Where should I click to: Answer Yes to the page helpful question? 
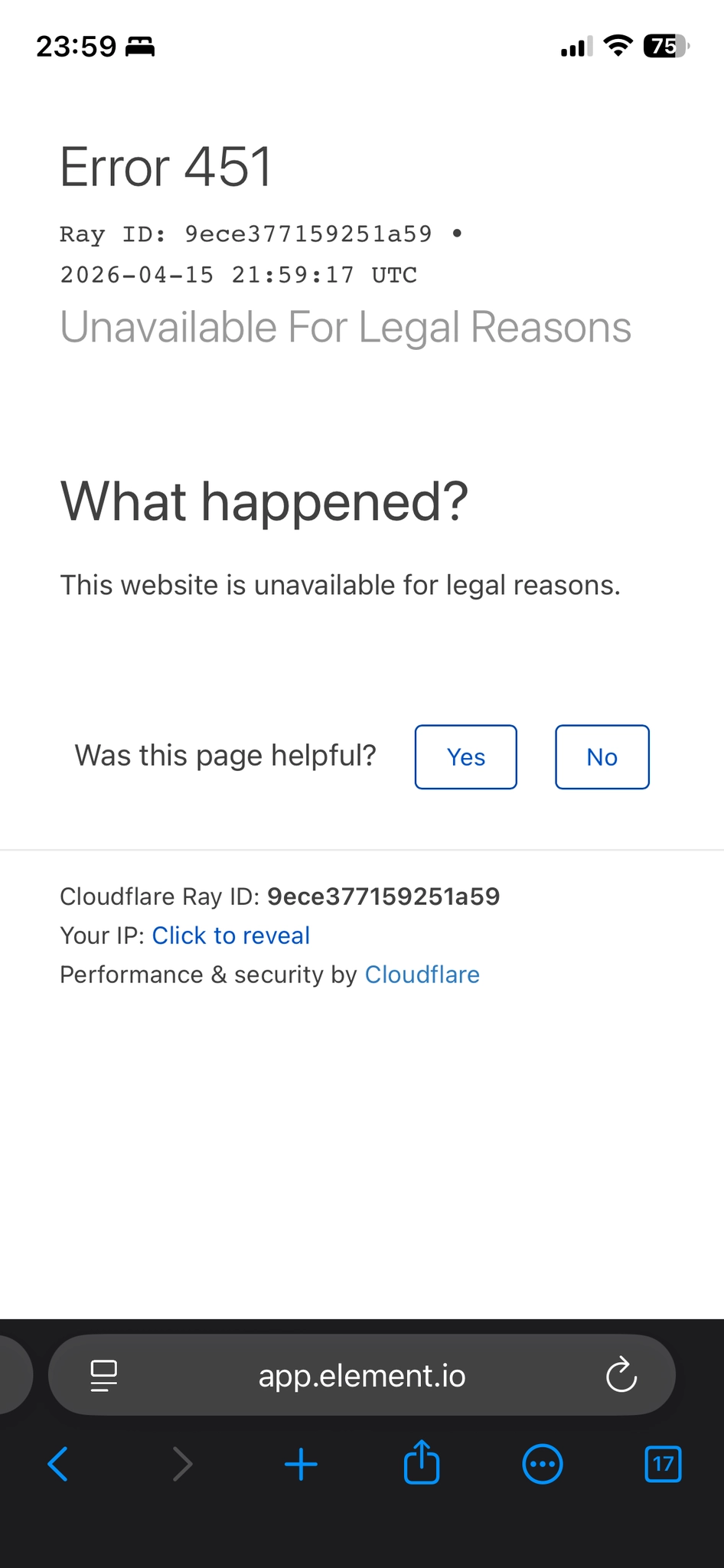pos(465,757)
